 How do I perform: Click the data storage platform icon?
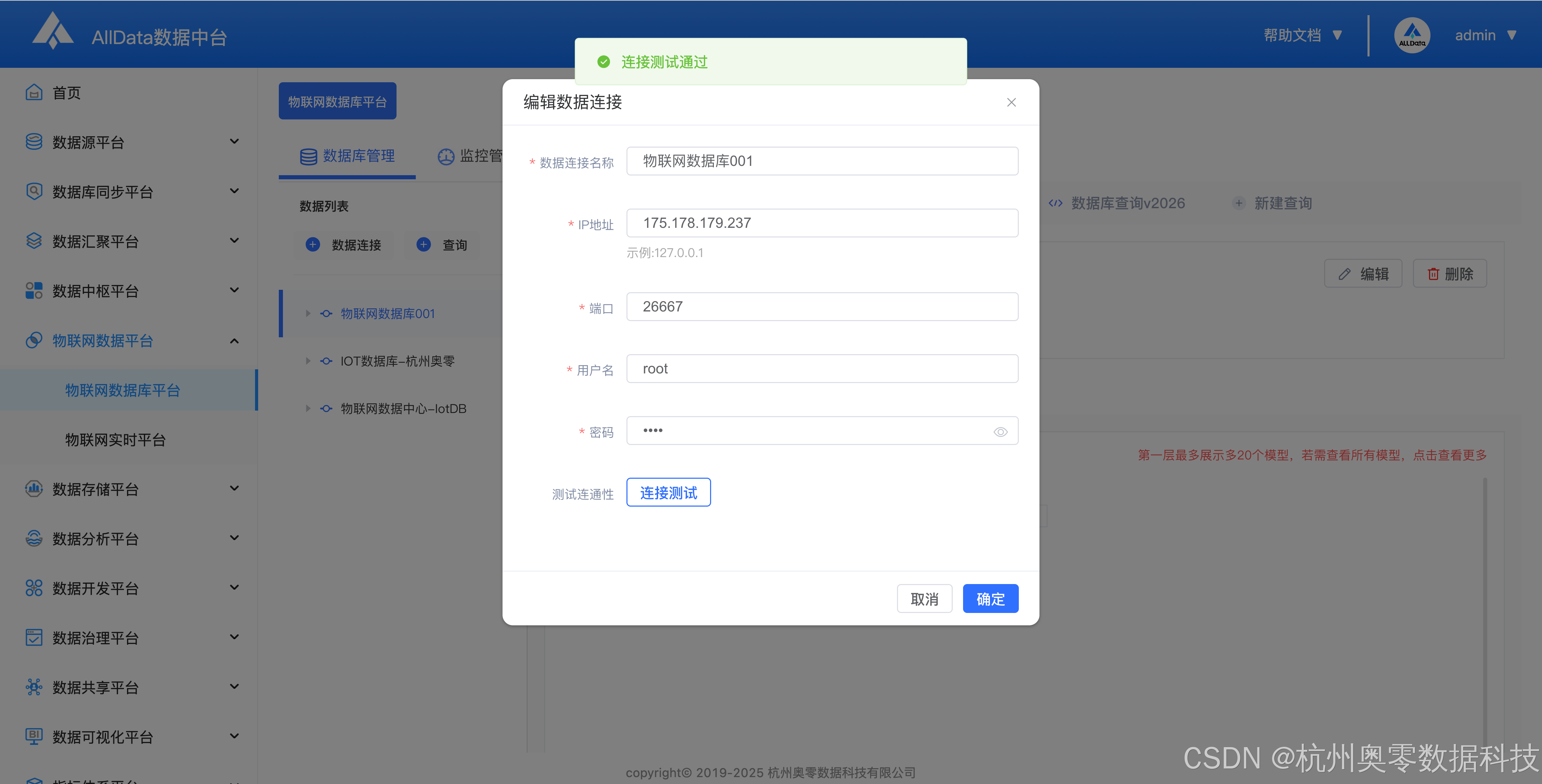tap(33, 488)
